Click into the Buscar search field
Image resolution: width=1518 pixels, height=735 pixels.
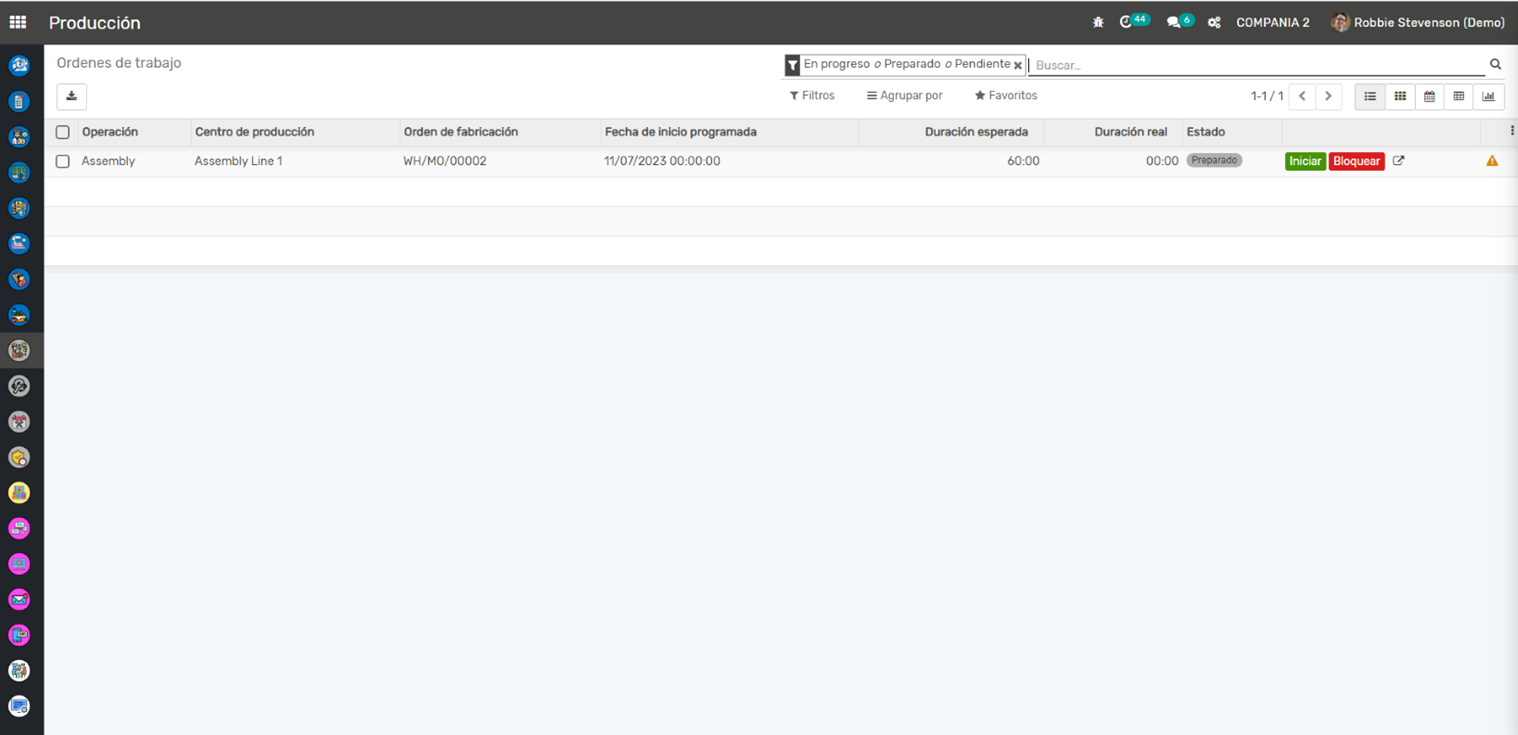[x=1255, y=65]
